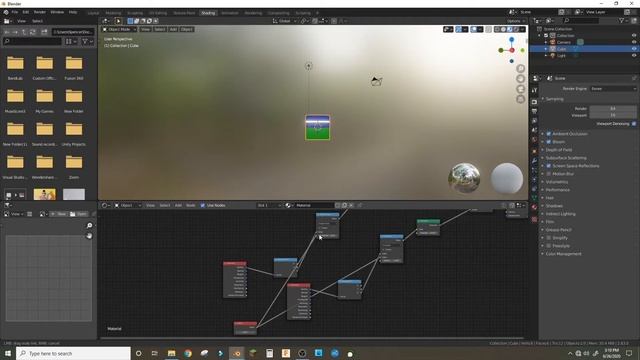Toggle viewport overlays

[x=473, y=29]
